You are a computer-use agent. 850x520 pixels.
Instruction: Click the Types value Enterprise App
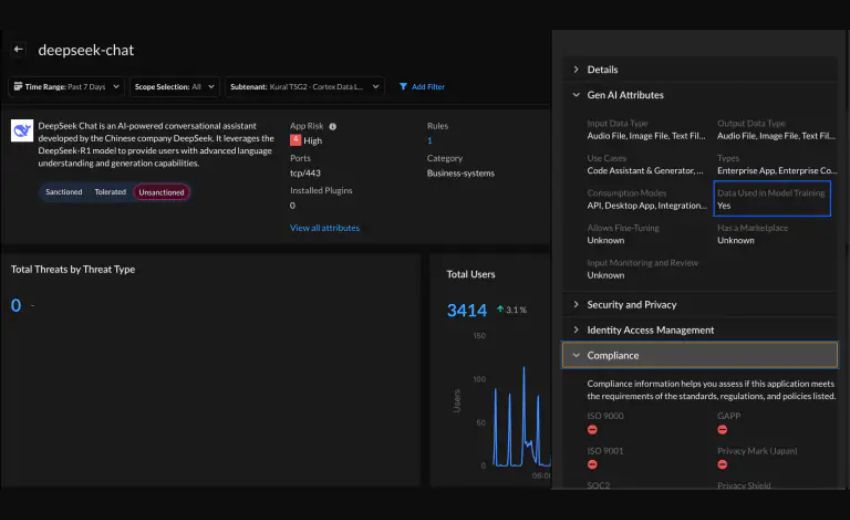coord(777,171)
